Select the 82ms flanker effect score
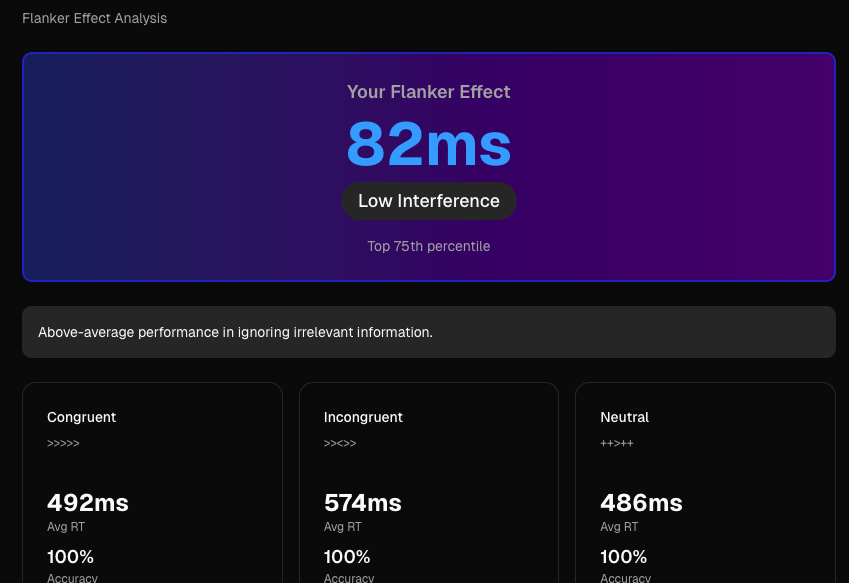This screenshot has height=583, width=849. pyautogui.click(x=428, y=144)
